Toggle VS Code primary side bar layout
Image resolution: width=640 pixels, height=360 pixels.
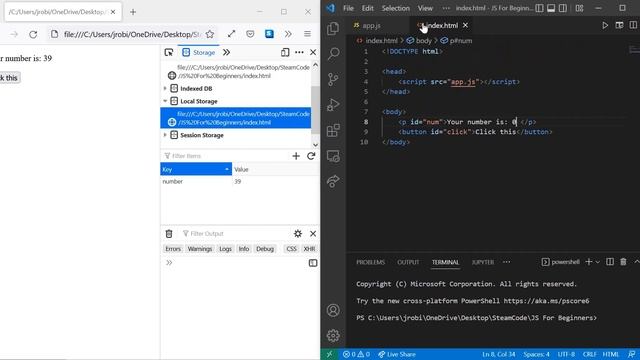[539, 8]
